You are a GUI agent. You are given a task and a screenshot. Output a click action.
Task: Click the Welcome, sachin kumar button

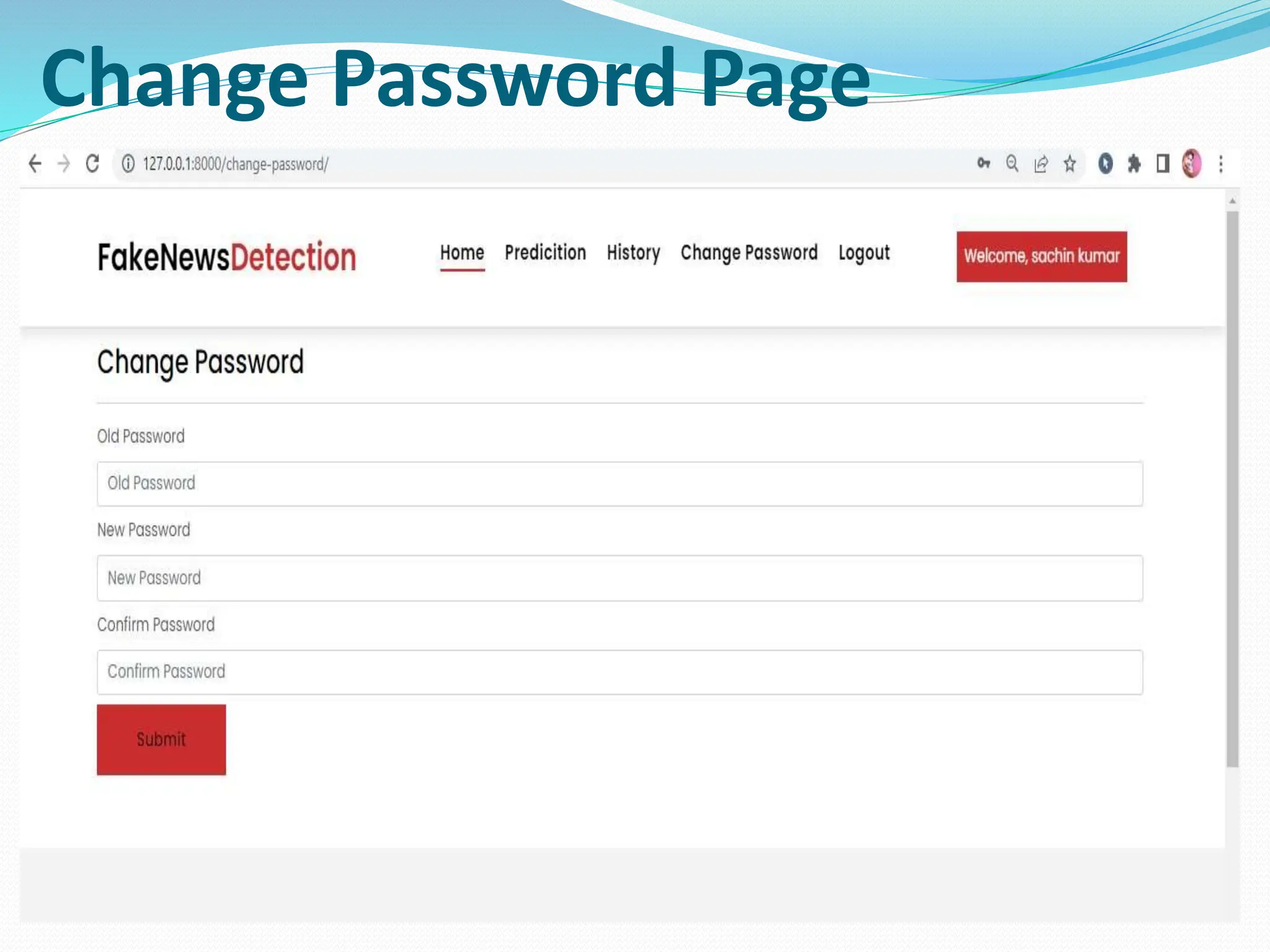(x=1042, y=257)
